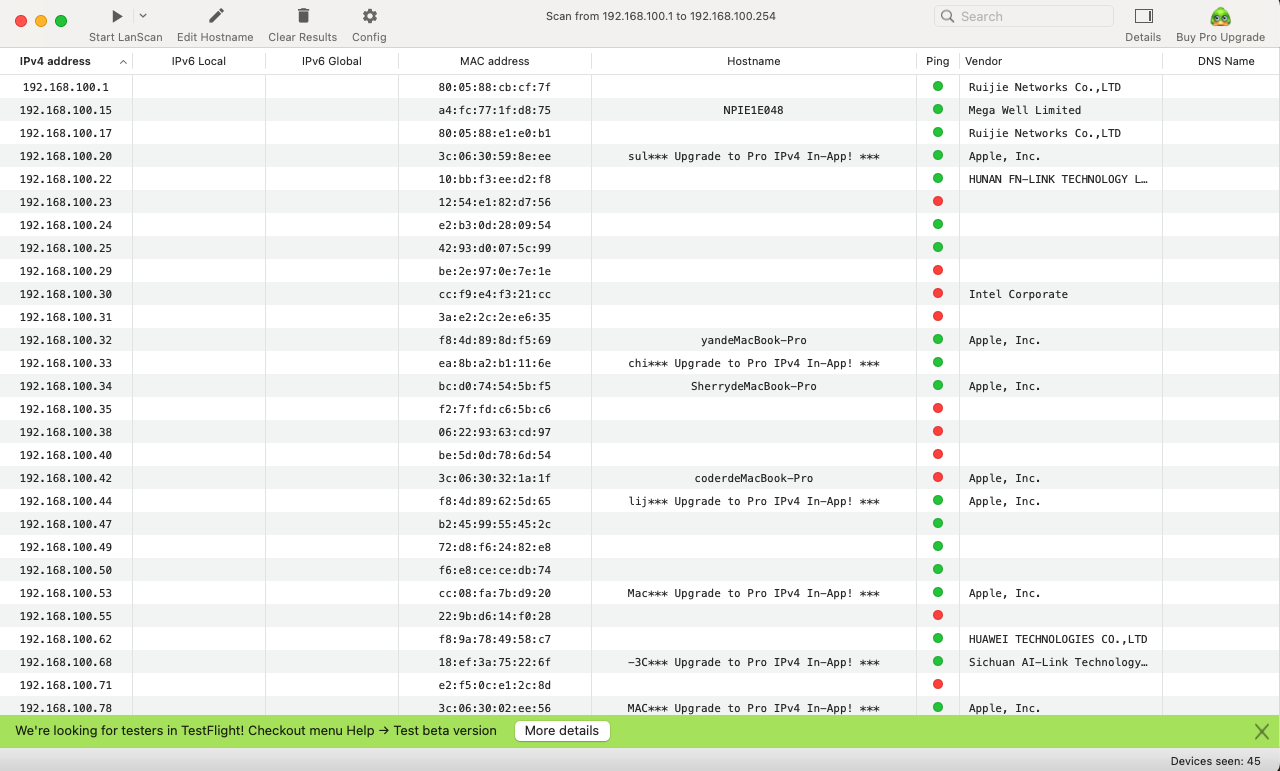Click green ping dot for 192.168.100.1
Image resolution: width=1280 pixels, height=771 pixels.
[938, 87]
